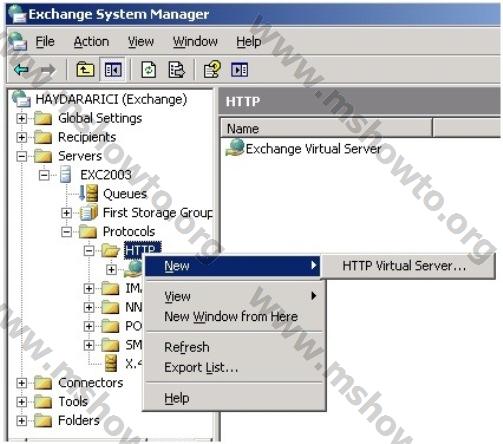Select Exchange Virtual Server list item
The height and width of the screenshot is (444, 503).
tap(303, 148)
